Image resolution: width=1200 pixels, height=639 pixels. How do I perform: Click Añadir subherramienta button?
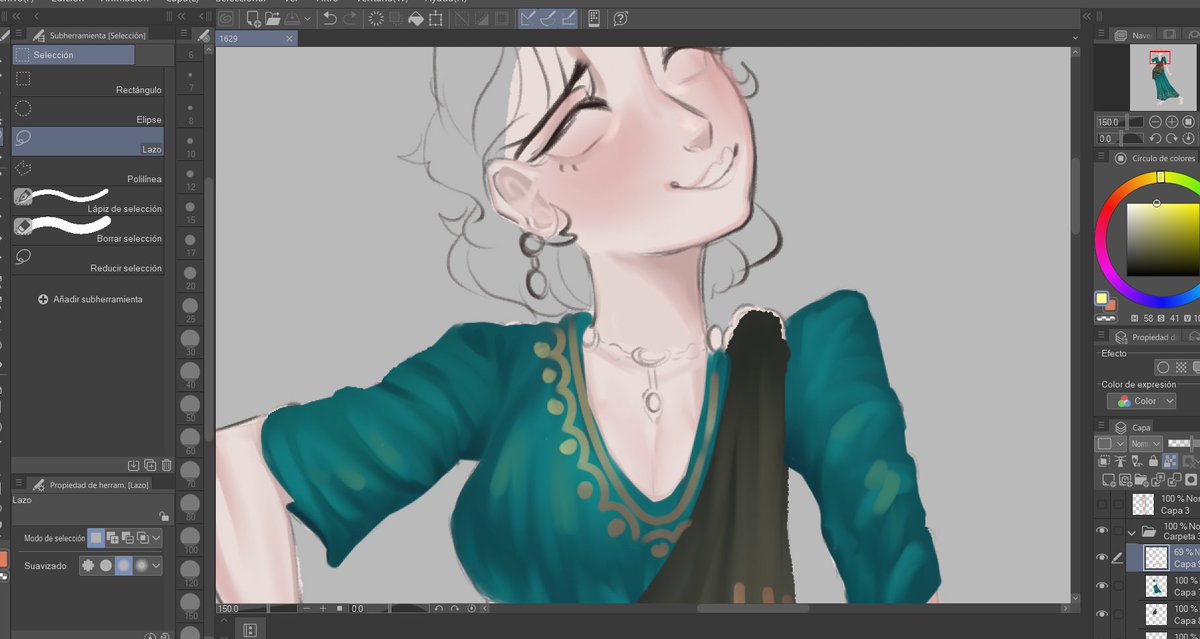(90, 299)
